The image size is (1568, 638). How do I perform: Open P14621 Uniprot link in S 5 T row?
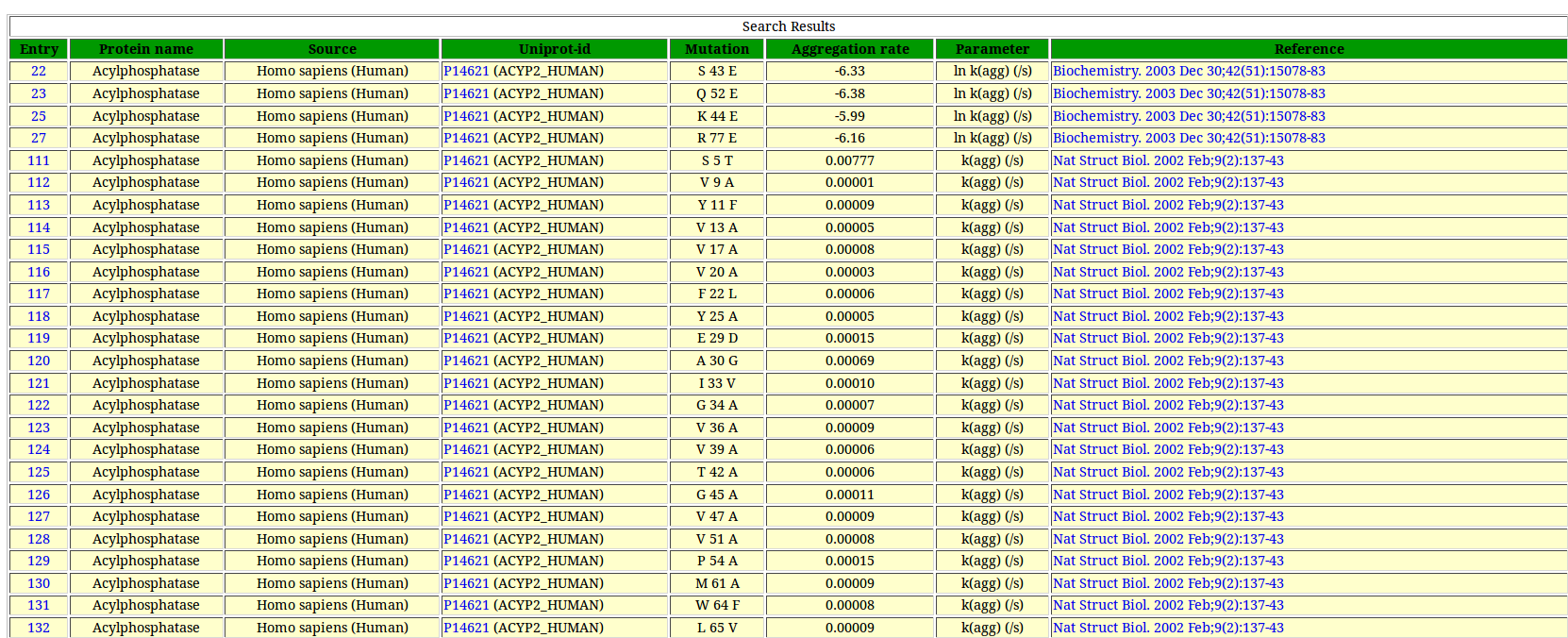click(x=466, y=160)
